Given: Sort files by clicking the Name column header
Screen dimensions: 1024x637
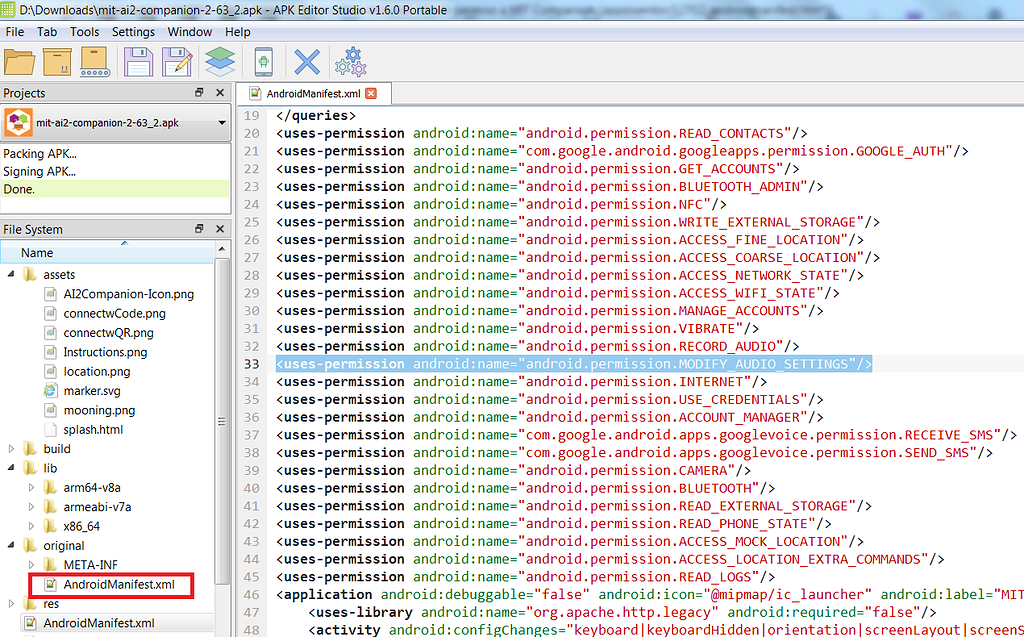Looking at the screenshot, I should click(x=39, y=252).
